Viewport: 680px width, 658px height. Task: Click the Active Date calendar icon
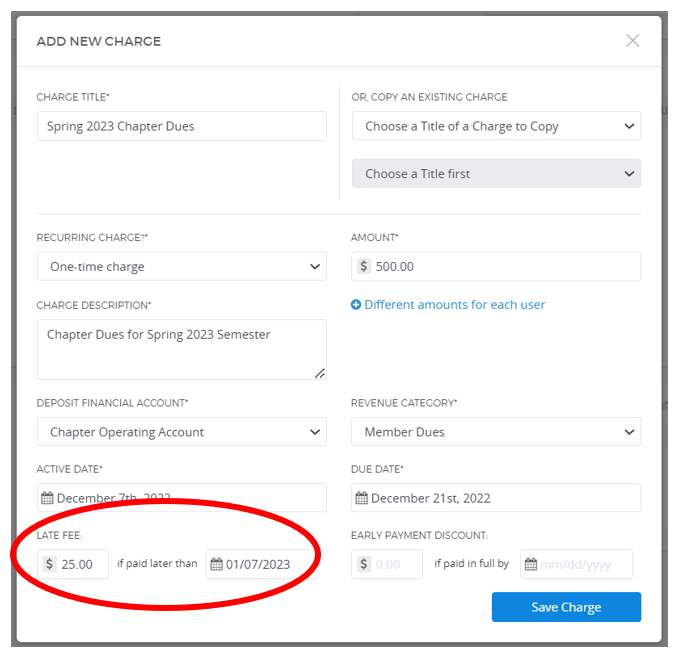tap(47, 498)
